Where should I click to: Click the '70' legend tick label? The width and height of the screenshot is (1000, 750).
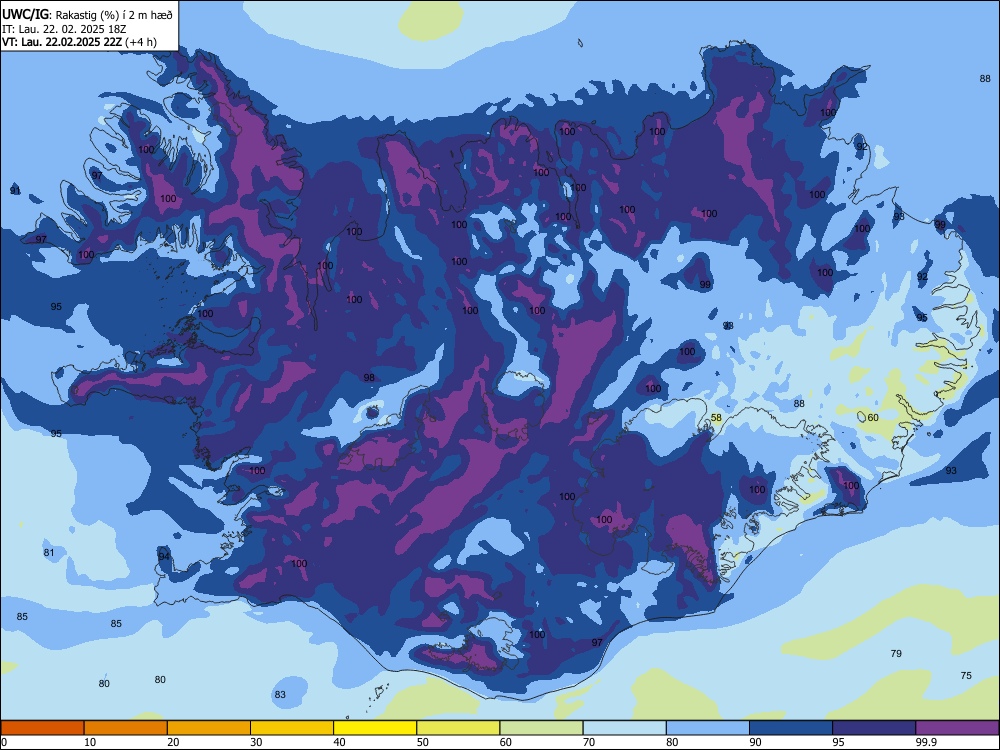tap(589, 742)
